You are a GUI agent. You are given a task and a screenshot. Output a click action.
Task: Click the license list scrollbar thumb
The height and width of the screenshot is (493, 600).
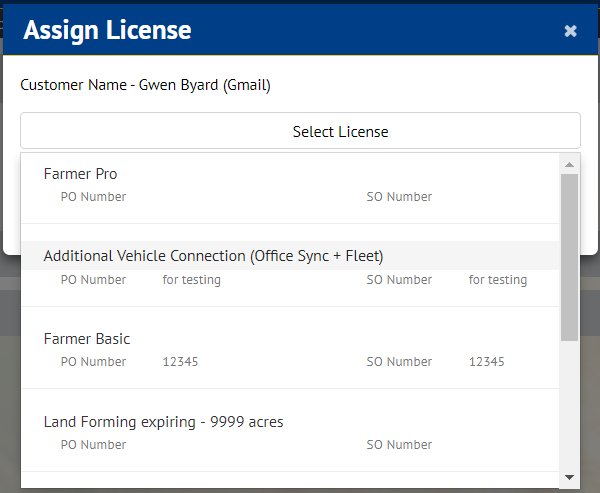click(569, 257)
